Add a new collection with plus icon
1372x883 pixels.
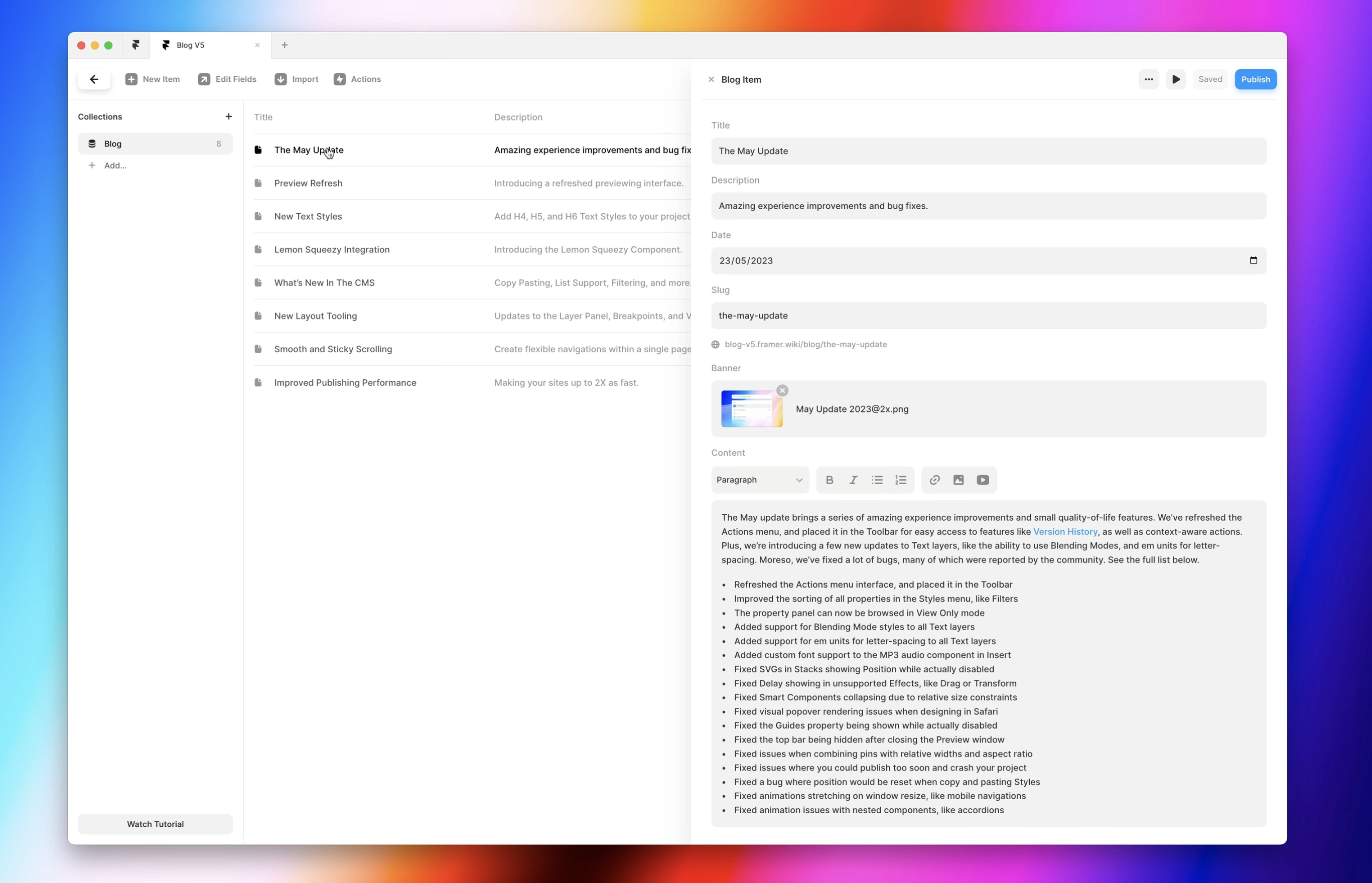point(229,116)
